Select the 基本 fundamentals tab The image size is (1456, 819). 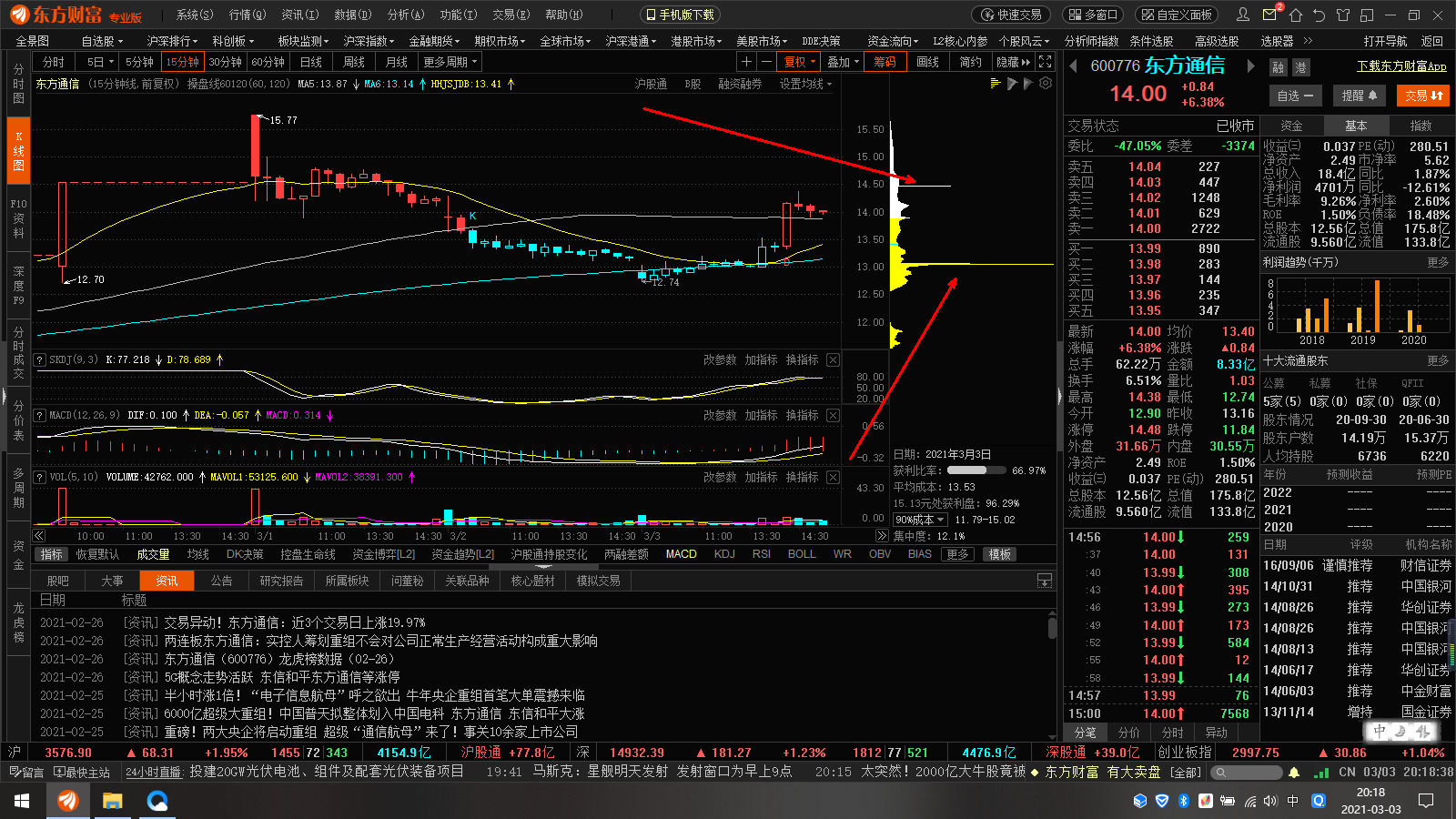click(x=1356, y=126)
